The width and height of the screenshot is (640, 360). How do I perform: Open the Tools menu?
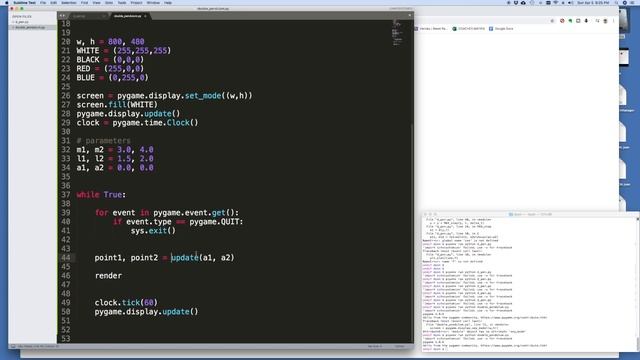(x=122, y=2)
